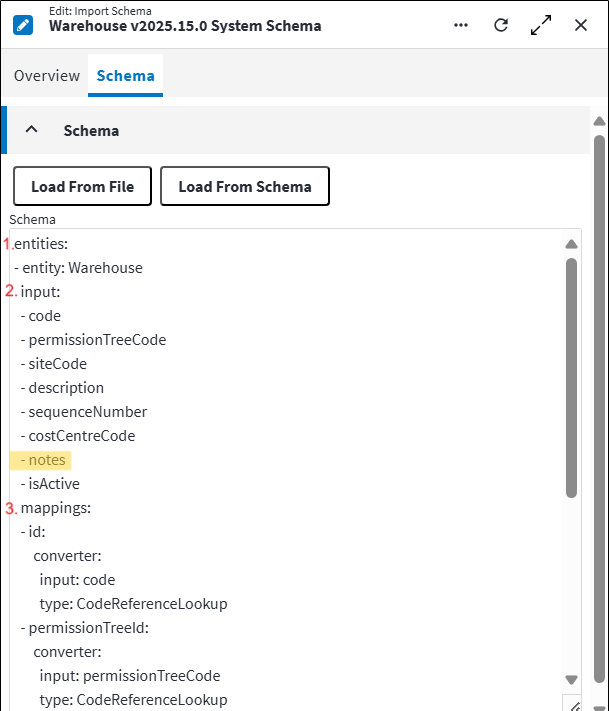Screen dimensions: 609x711
Task: Click the 'mappings:' line
Action: [x=56, y=508]
